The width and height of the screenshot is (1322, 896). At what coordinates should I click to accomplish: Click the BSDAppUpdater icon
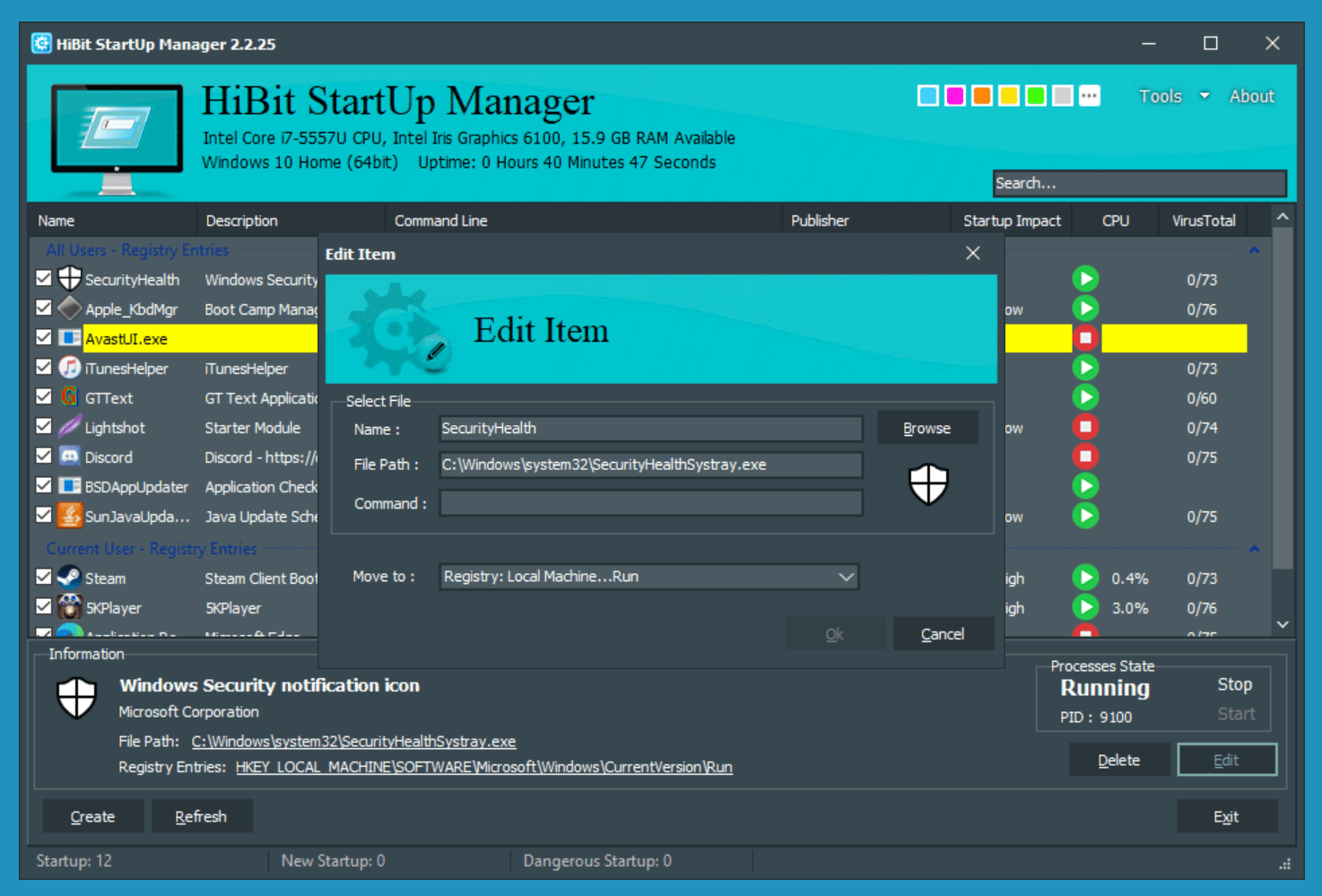pos(70,486)
